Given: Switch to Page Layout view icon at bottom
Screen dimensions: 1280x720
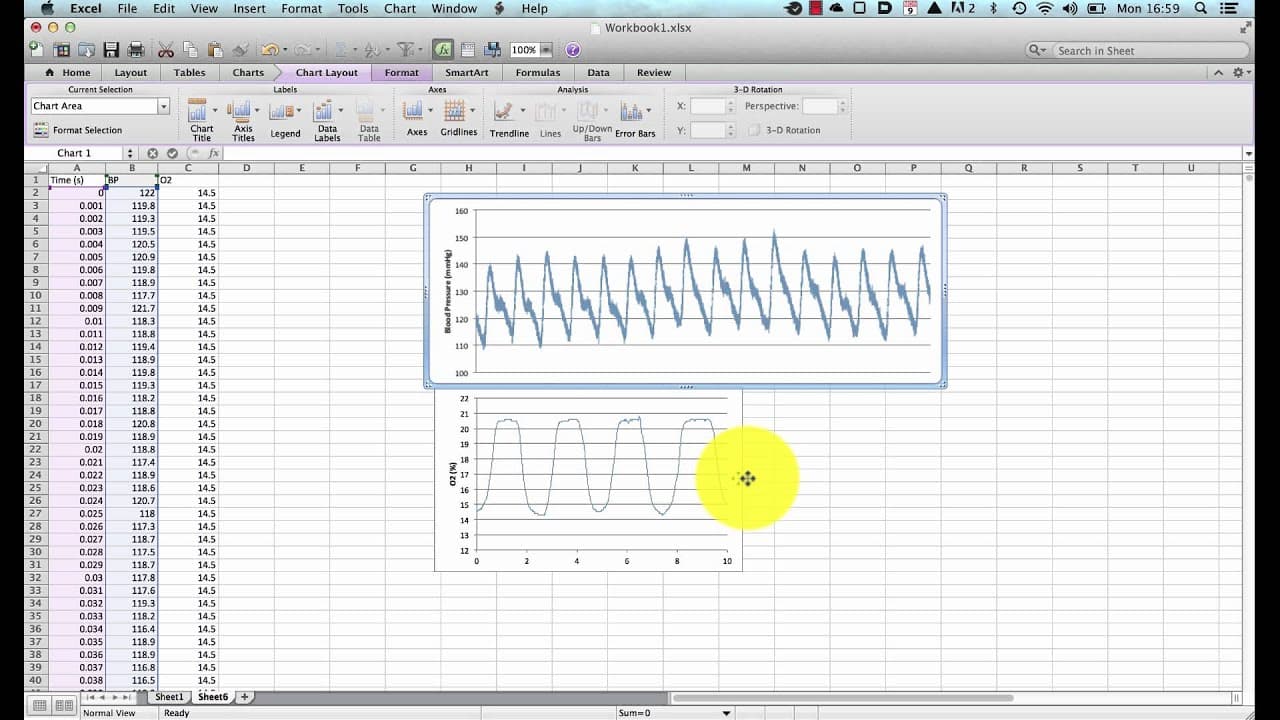Looking at the screenshot, I should 64,706.
